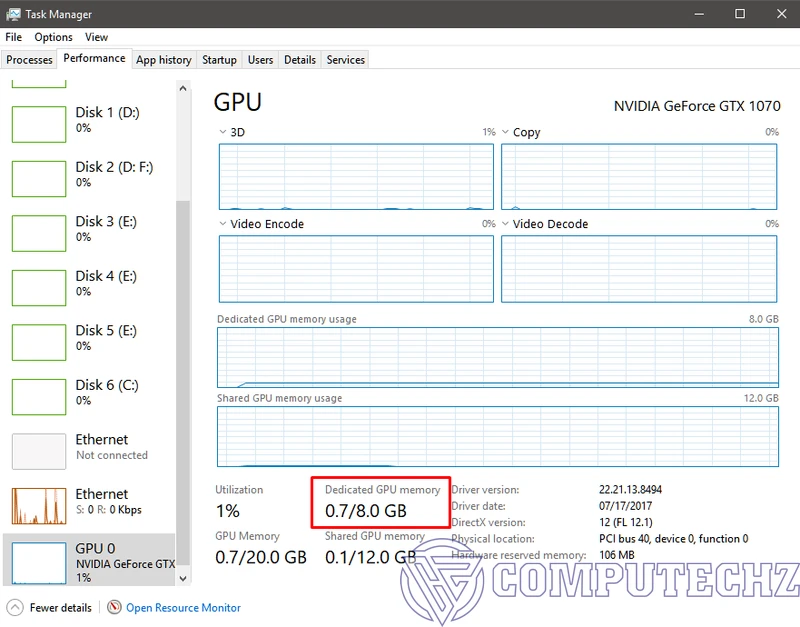This screenshot has height=627, width=800.
Task: Open the Options menu
Action: pos(54,37)
